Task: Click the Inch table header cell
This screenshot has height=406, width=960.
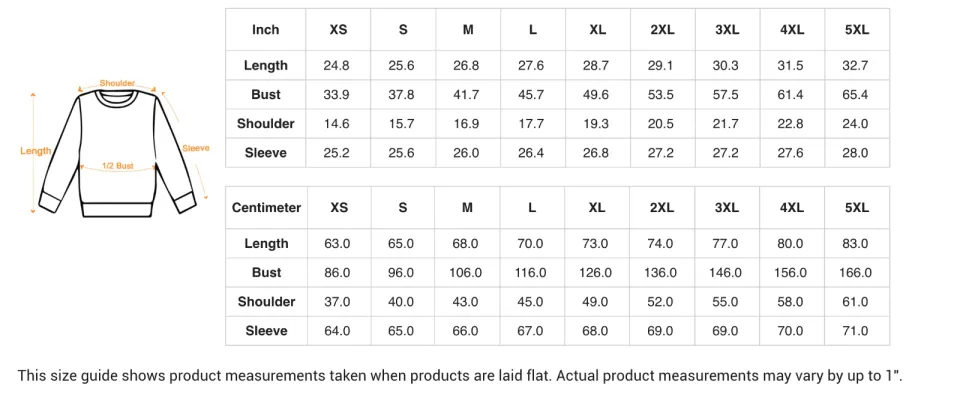Action: 266,30
